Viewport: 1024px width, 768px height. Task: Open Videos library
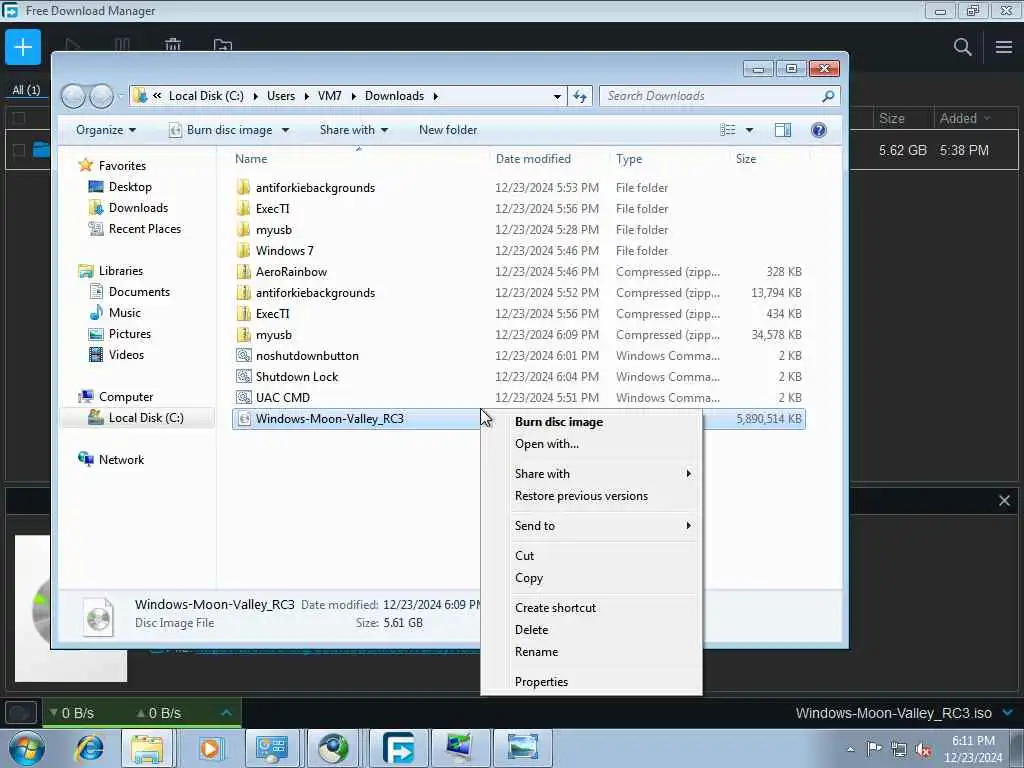(126, 355)
